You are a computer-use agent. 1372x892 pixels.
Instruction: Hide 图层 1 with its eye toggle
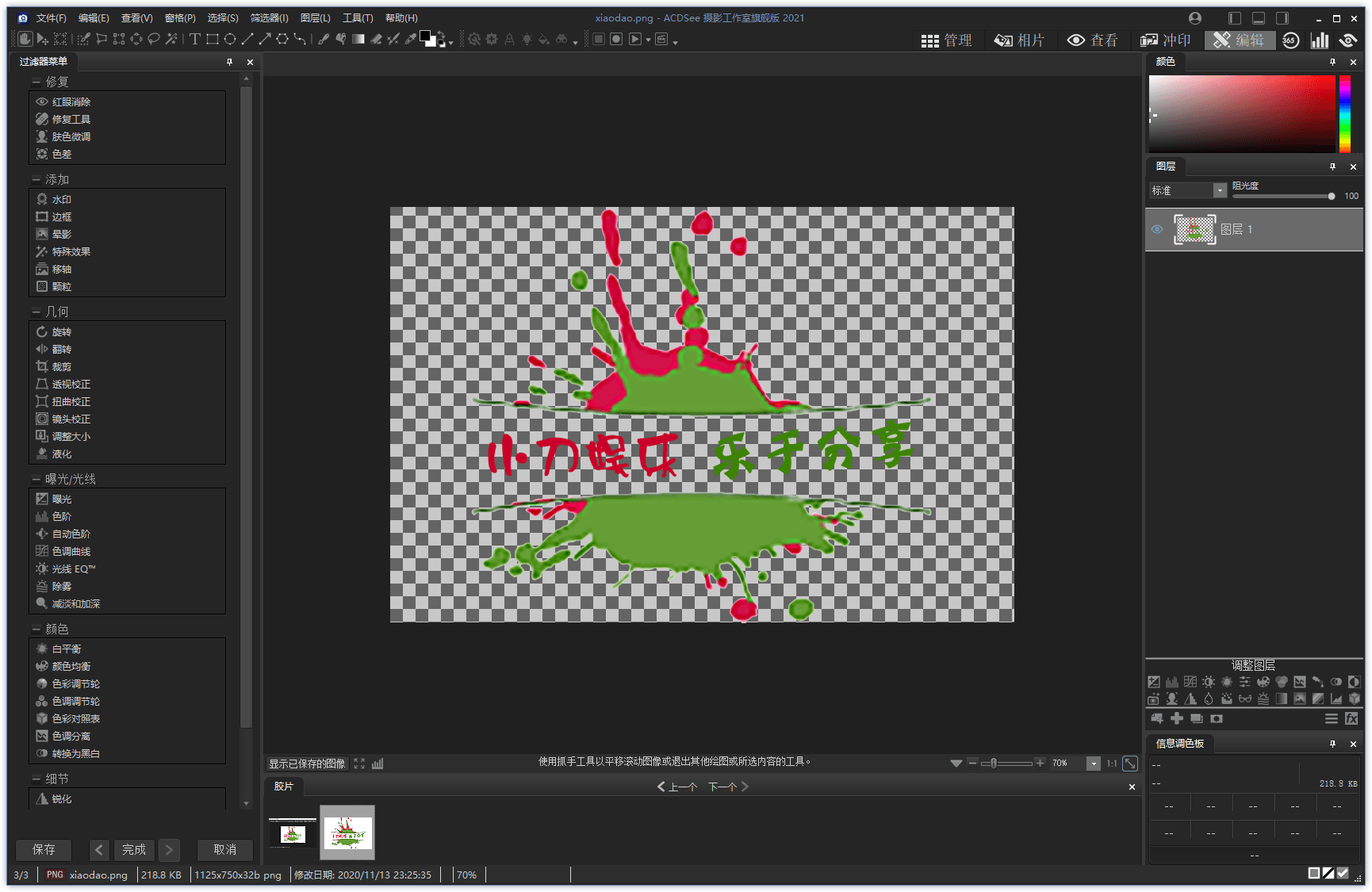[1157, 229]
